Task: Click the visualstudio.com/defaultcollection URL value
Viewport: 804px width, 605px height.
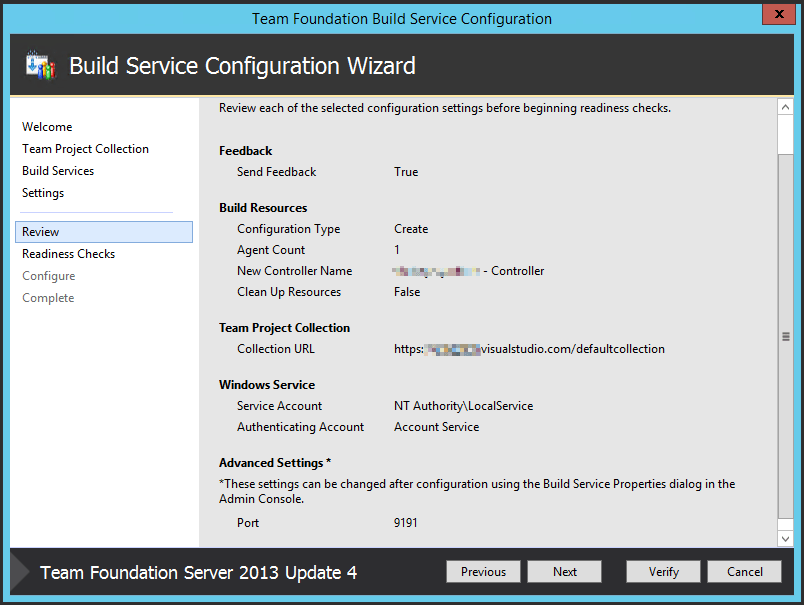Action: click(529, 349)
